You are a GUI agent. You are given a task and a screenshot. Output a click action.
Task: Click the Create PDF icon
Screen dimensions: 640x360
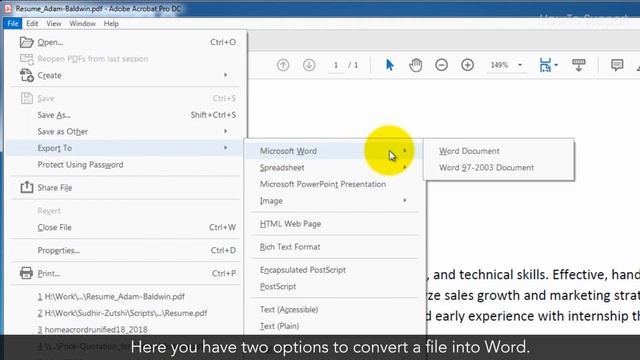[x=27, y=75]
